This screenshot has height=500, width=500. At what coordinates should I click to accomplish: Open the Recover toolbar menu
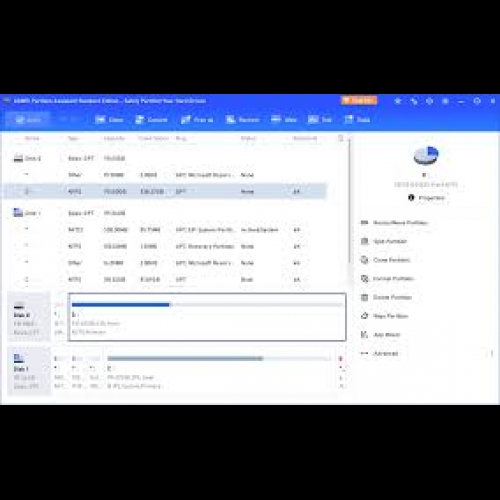pos(242,120)
